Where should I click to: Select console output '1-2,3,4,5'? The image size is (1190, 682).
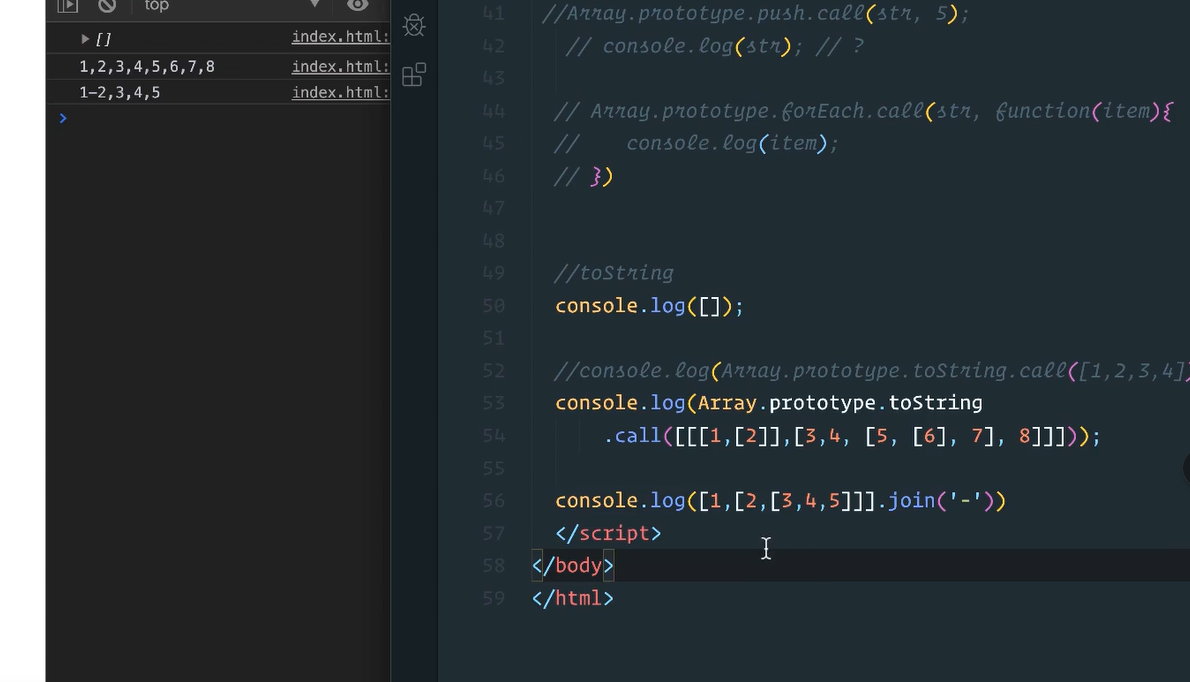(x=119, y=93)
